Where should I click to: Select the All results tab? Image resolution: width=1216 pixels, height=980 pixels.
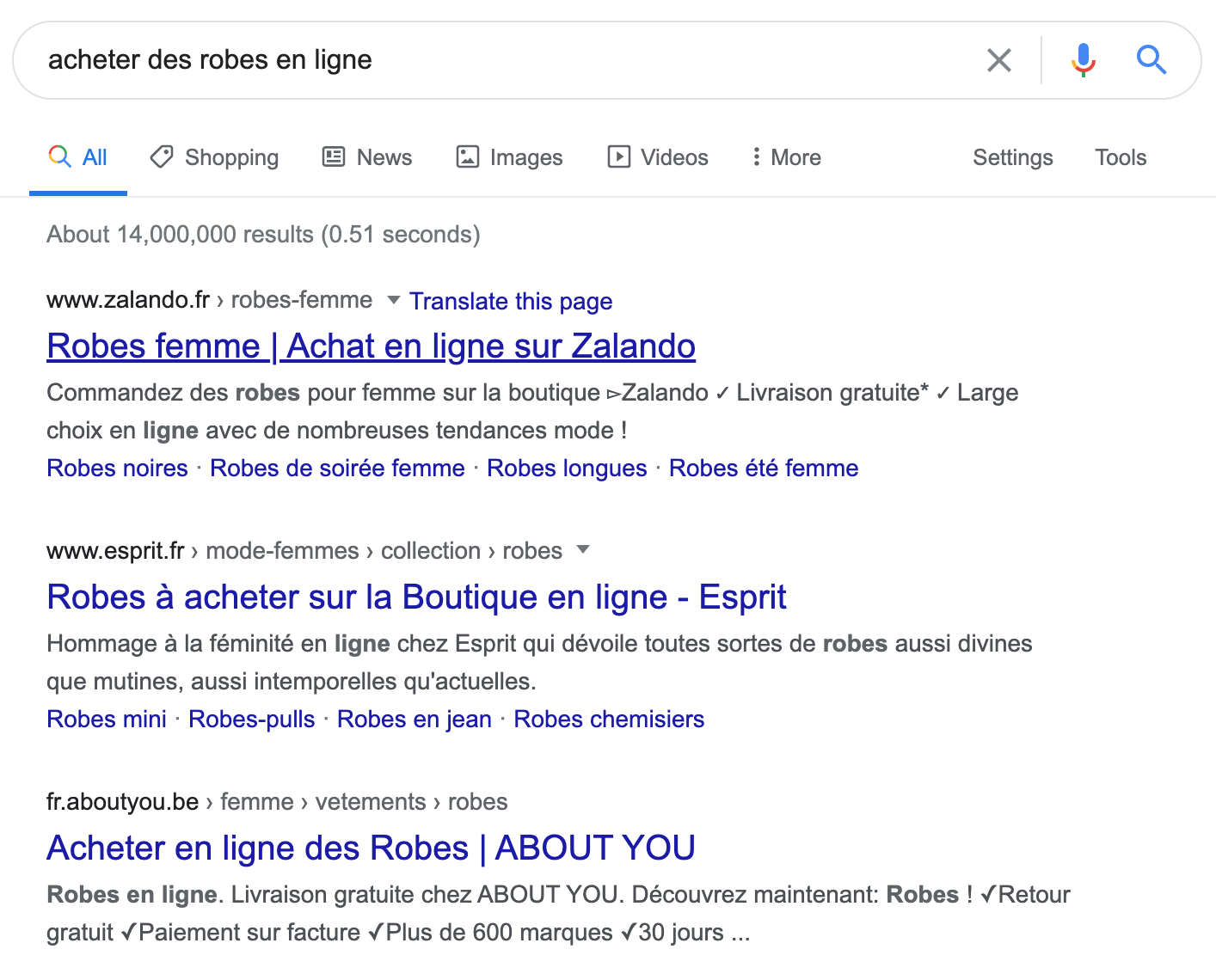pos(78,157)
